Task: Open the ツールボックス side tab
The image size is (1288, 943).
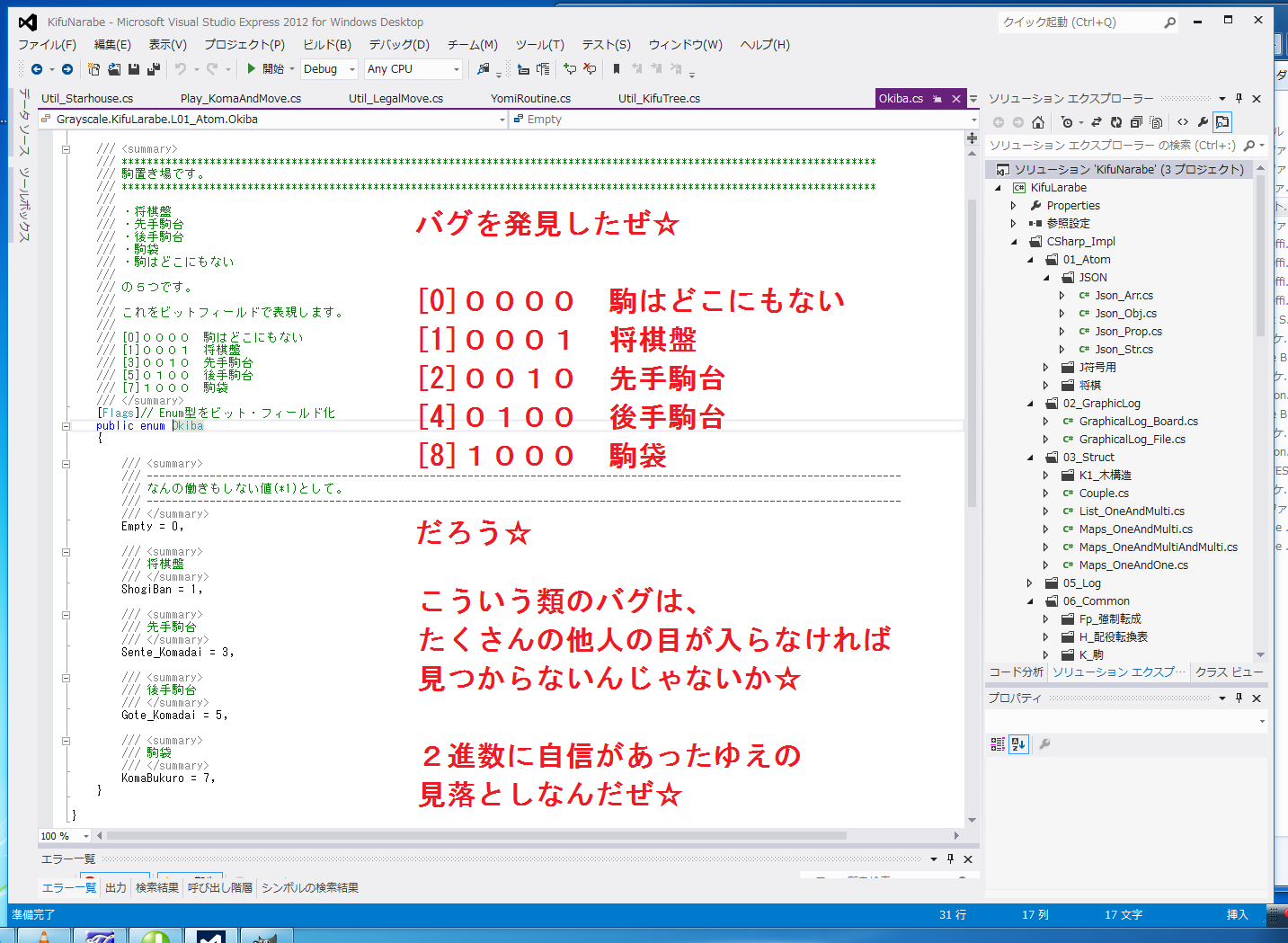Action: click(24, 205)
